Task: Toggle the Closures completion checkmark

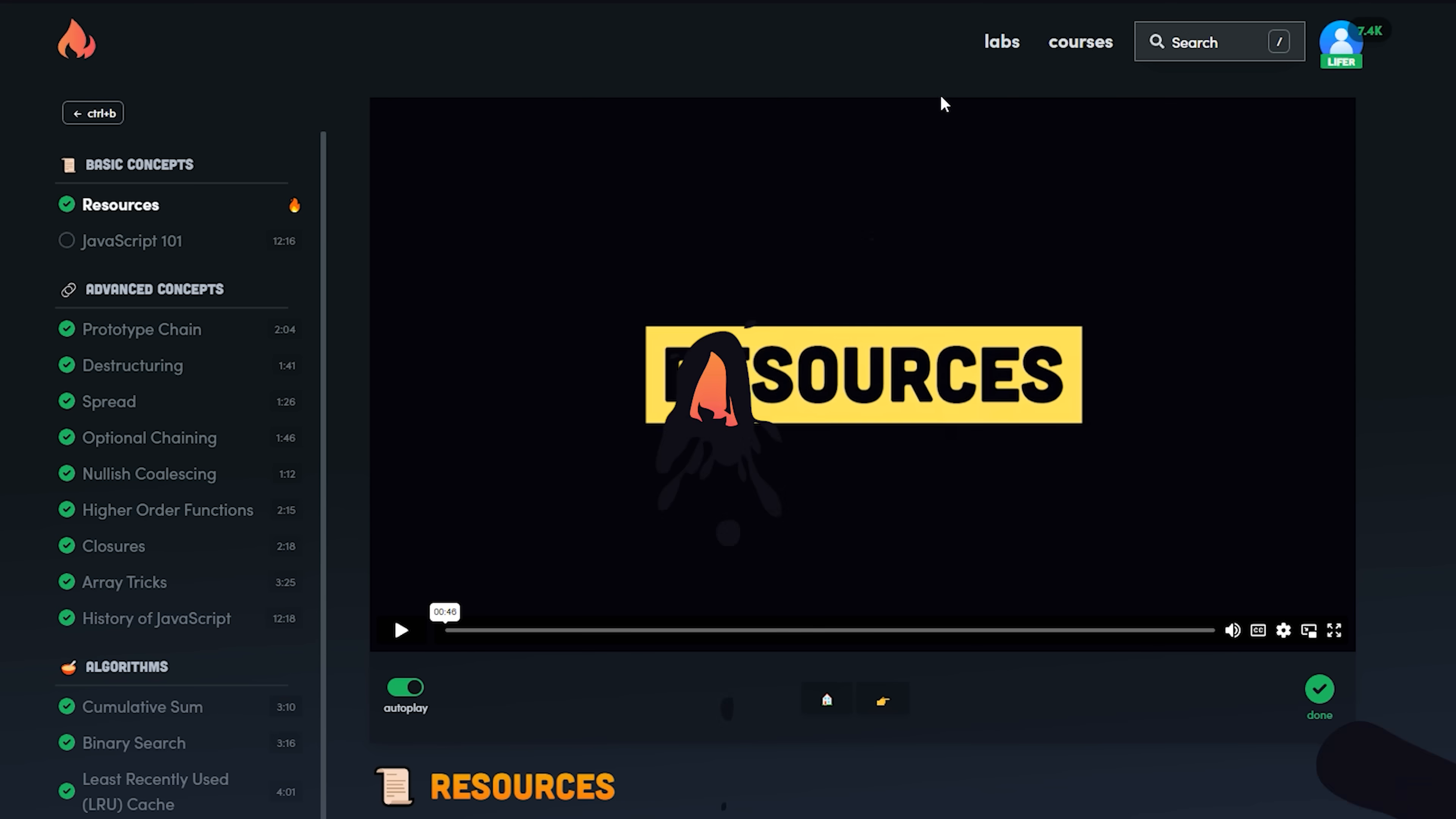Action: tap(67, 546)
